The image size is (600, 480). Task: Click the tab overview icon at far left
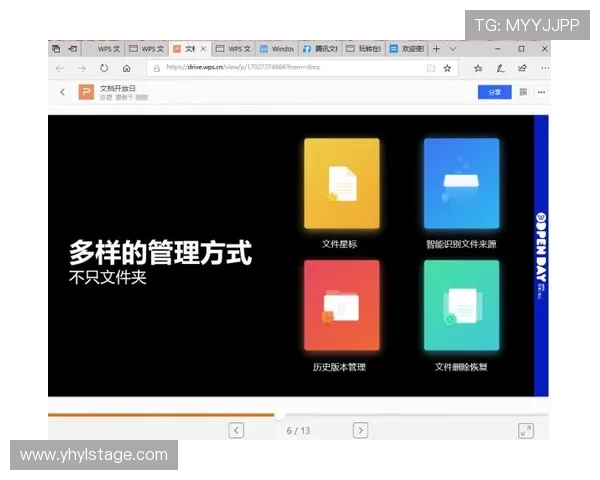56,49
